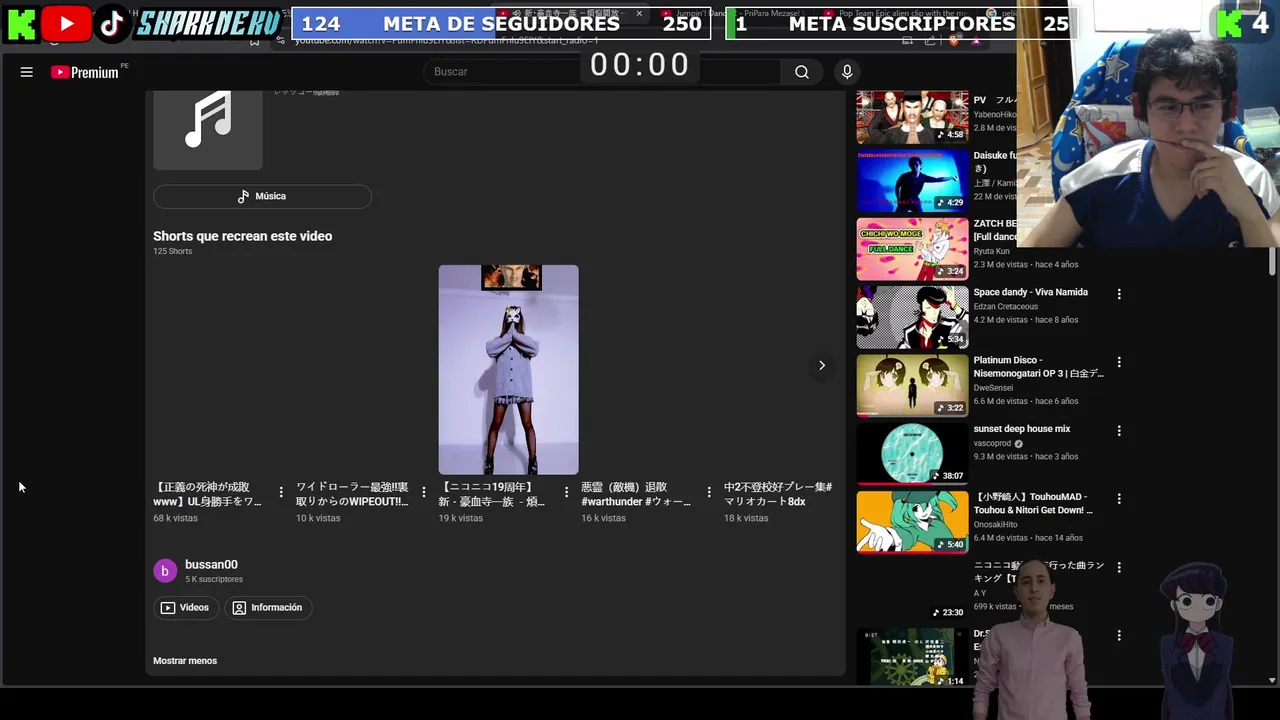Click the search magnifier button
The height and width of the screenshot is (720, 1280).
(802, 72)
